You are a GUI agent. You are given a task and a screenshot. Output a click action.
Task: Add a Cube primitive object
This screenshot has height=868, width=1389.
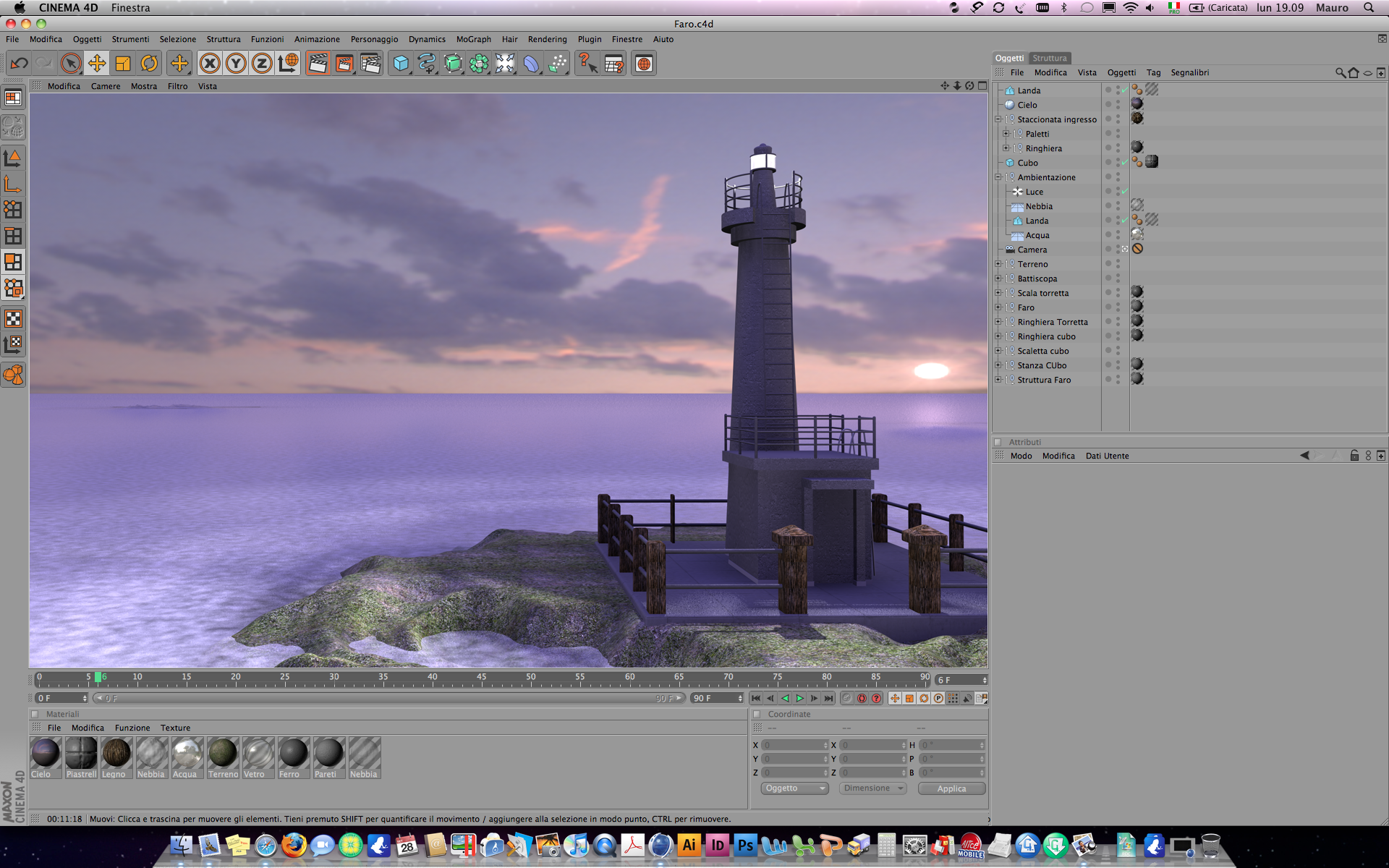pos(401,64)
